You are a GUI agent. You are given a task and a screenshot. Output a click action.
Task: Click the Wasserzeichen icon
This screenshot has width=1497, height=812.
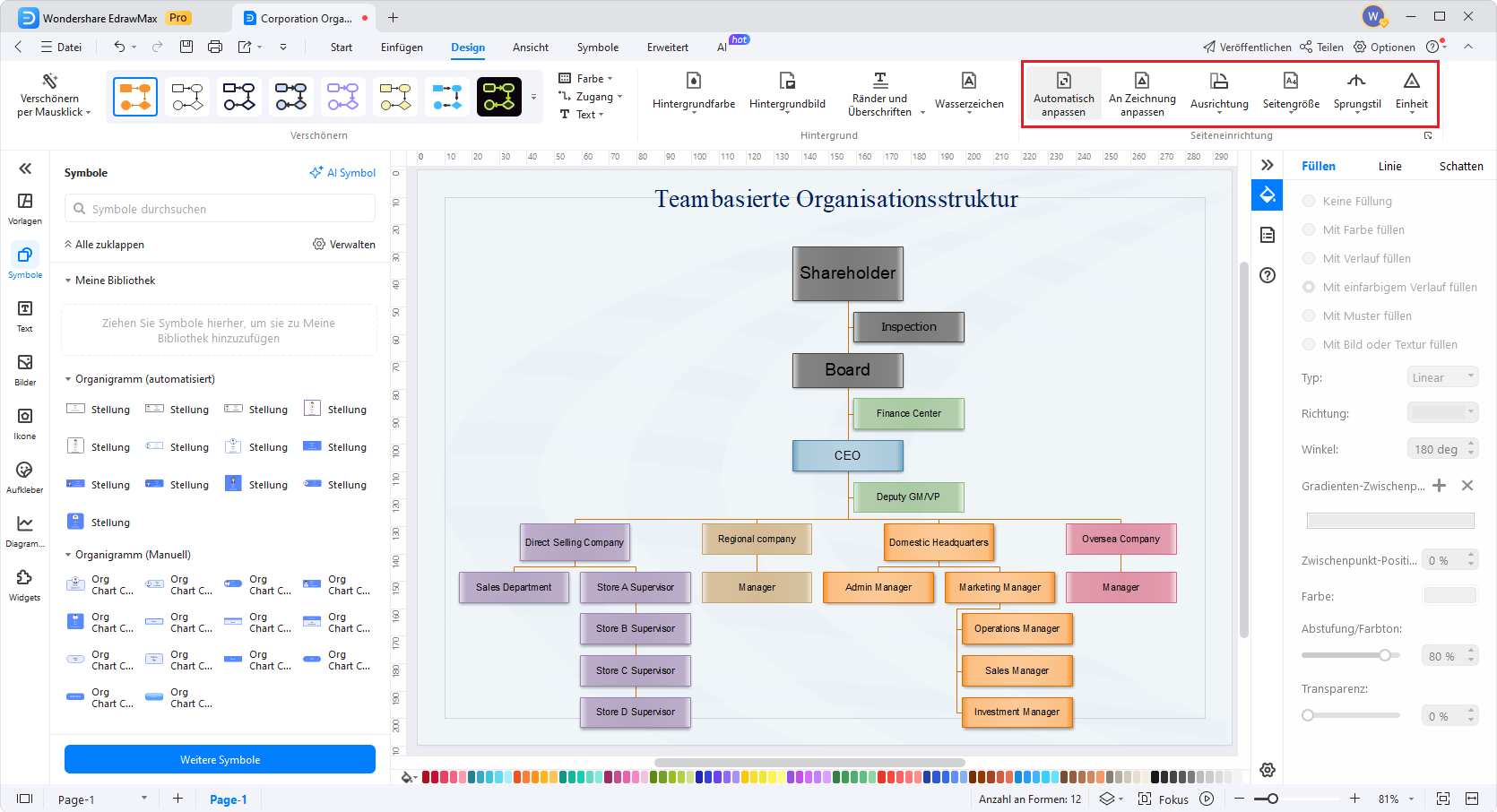pyautogui.click(x=969, y=81)
